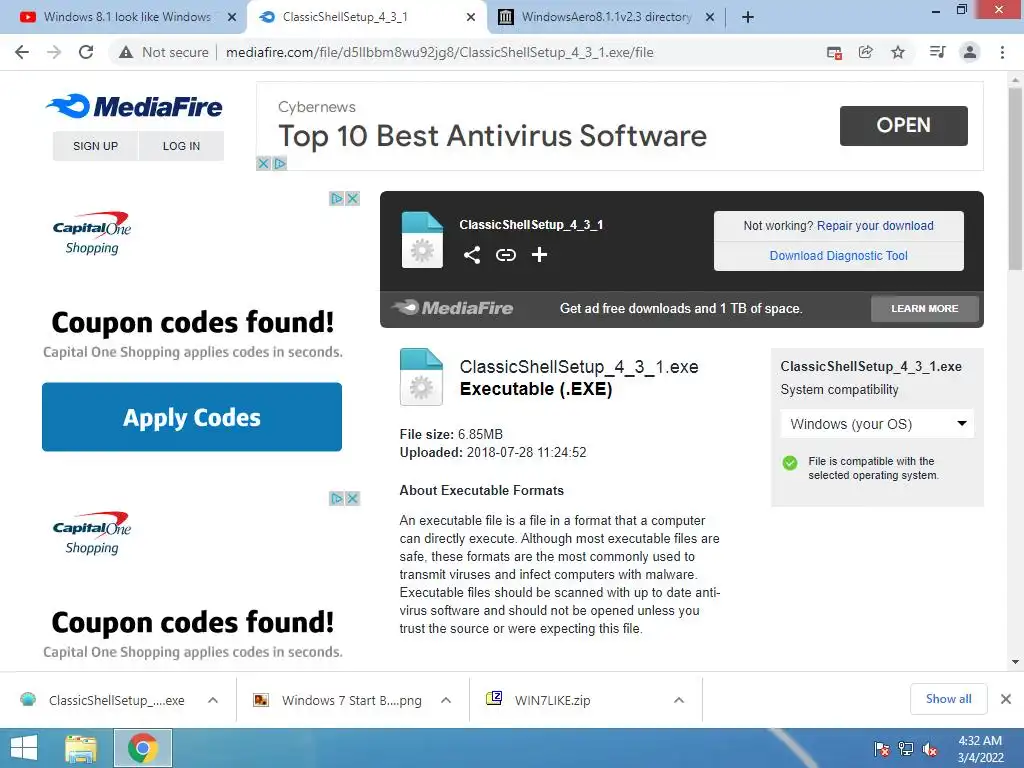Open the media control icon in toolbar
Image resolution: width=1024 pixels, height=768 pixels.
point(937,52)
